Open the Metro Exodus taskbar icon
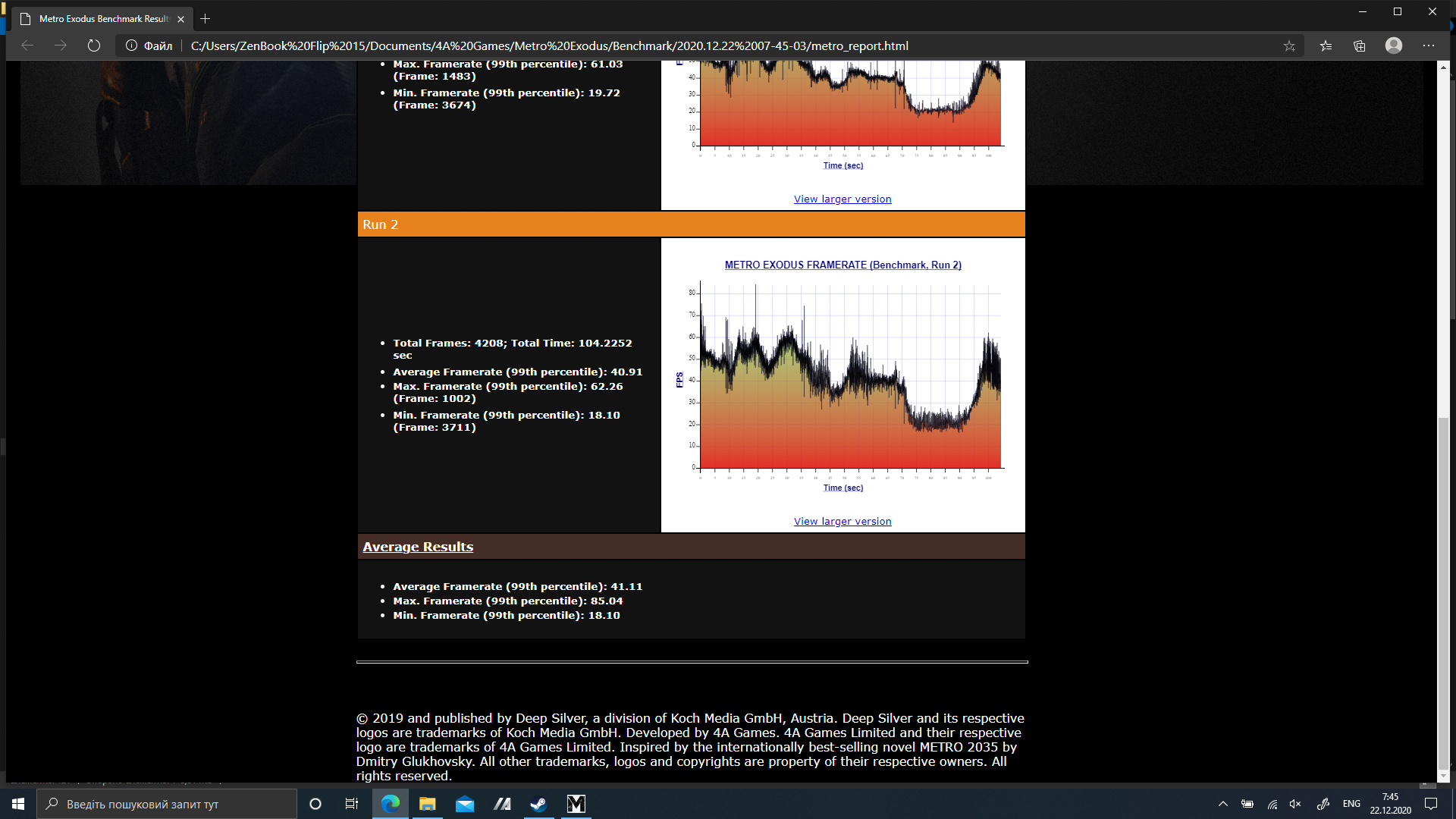Viewport: 1456px width, 819px height. tap(576, 804)
